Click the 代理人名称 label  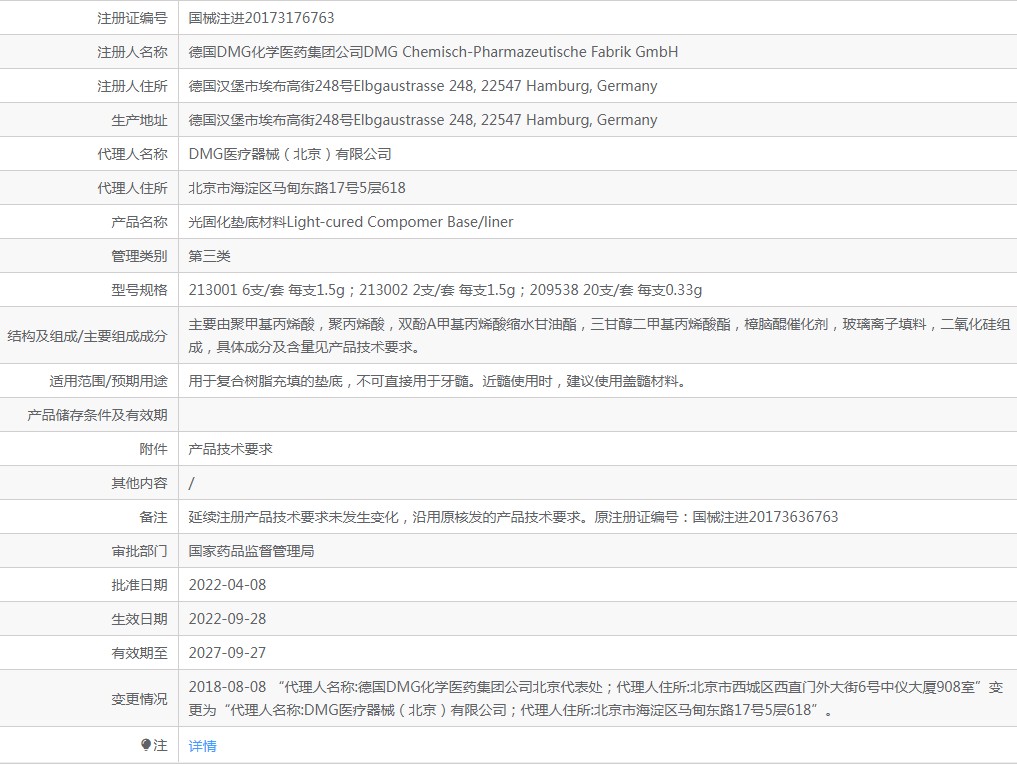(x=132, y=154)
